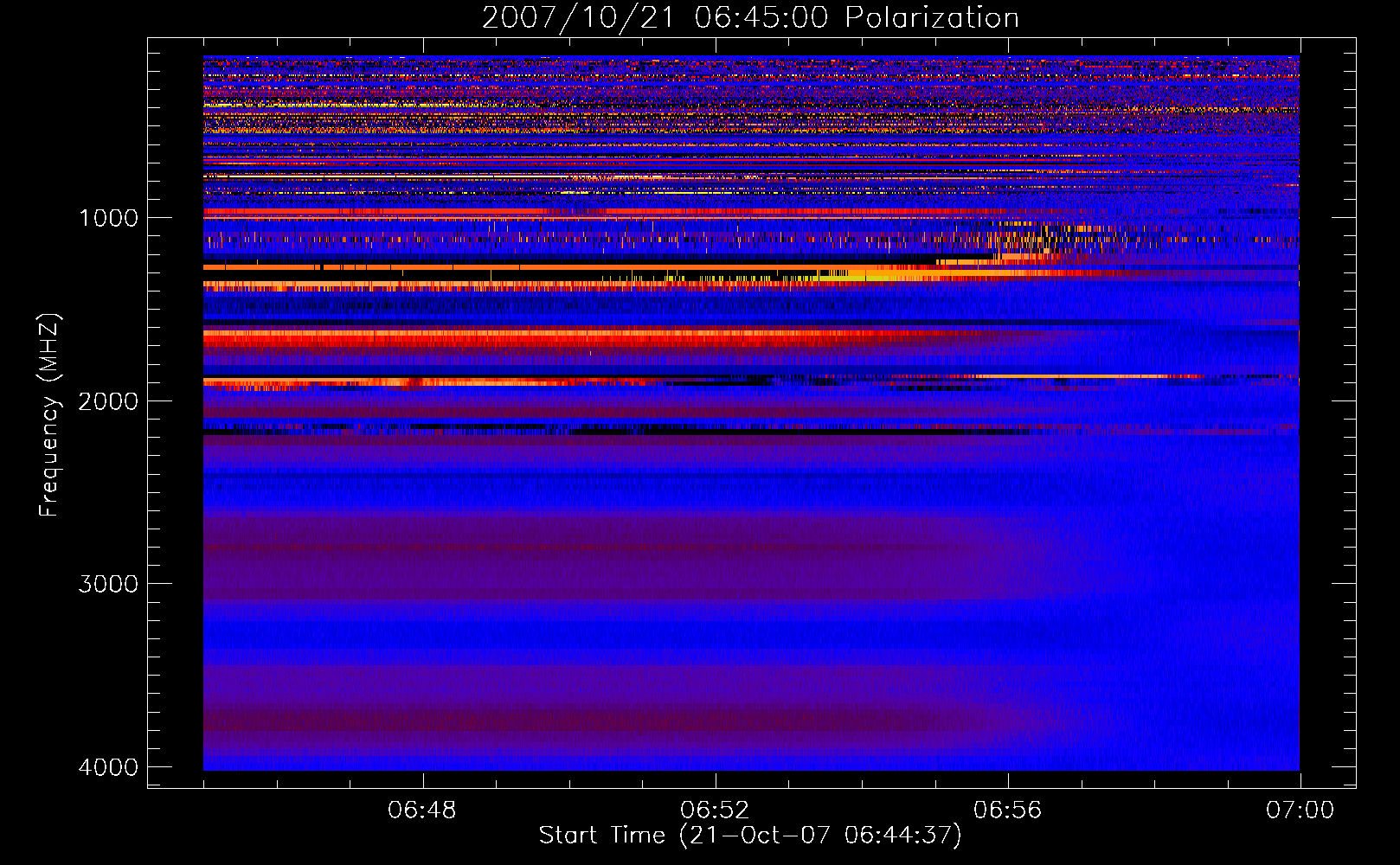
Task: Select the 4000 frequency tick label
Action: click(x=109, y=767)
